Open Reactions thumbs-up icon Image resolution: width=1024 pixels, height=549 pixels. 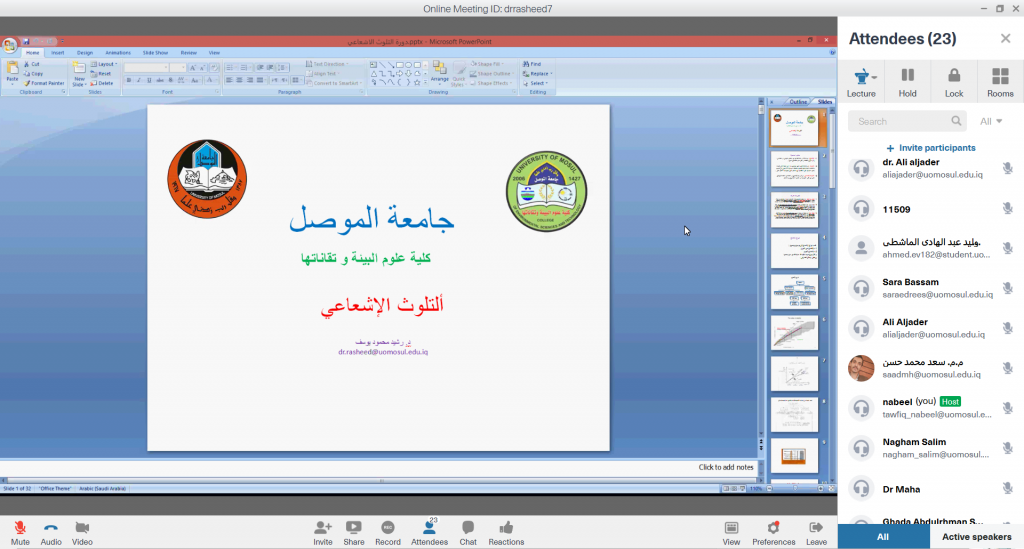[x=506, y=528]
